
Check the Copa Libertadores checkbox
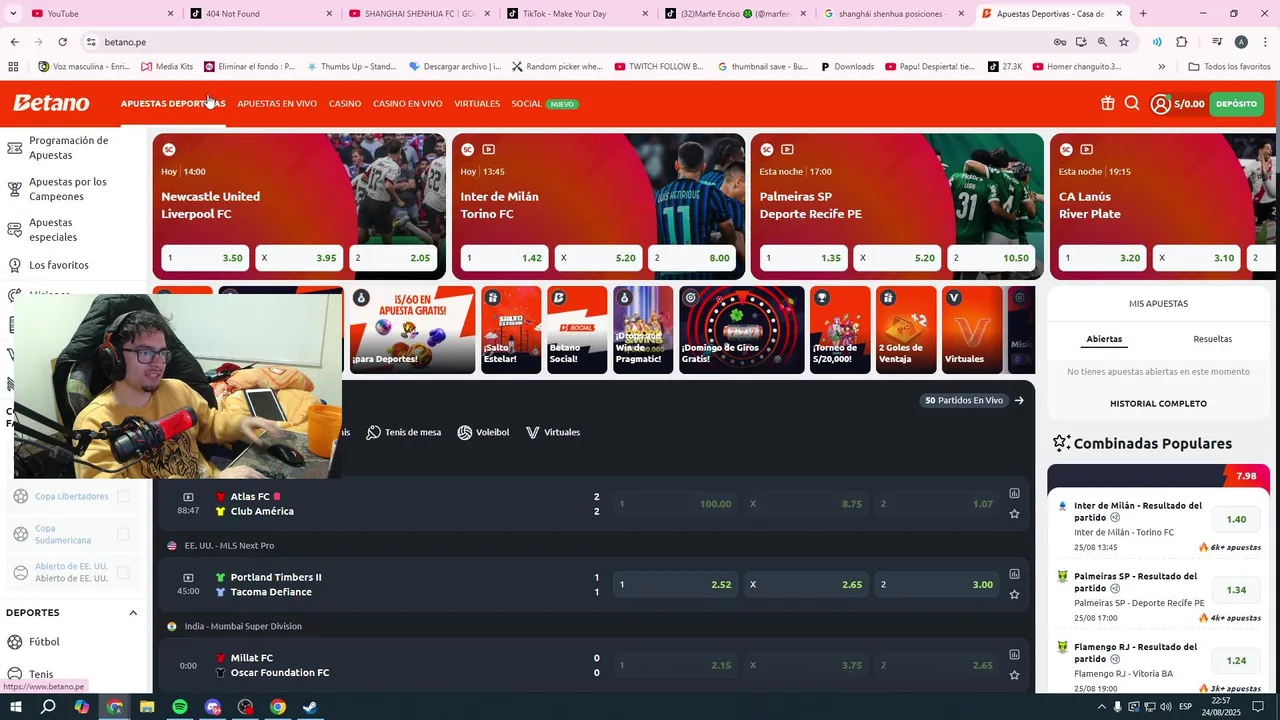[x=123, y=496]
